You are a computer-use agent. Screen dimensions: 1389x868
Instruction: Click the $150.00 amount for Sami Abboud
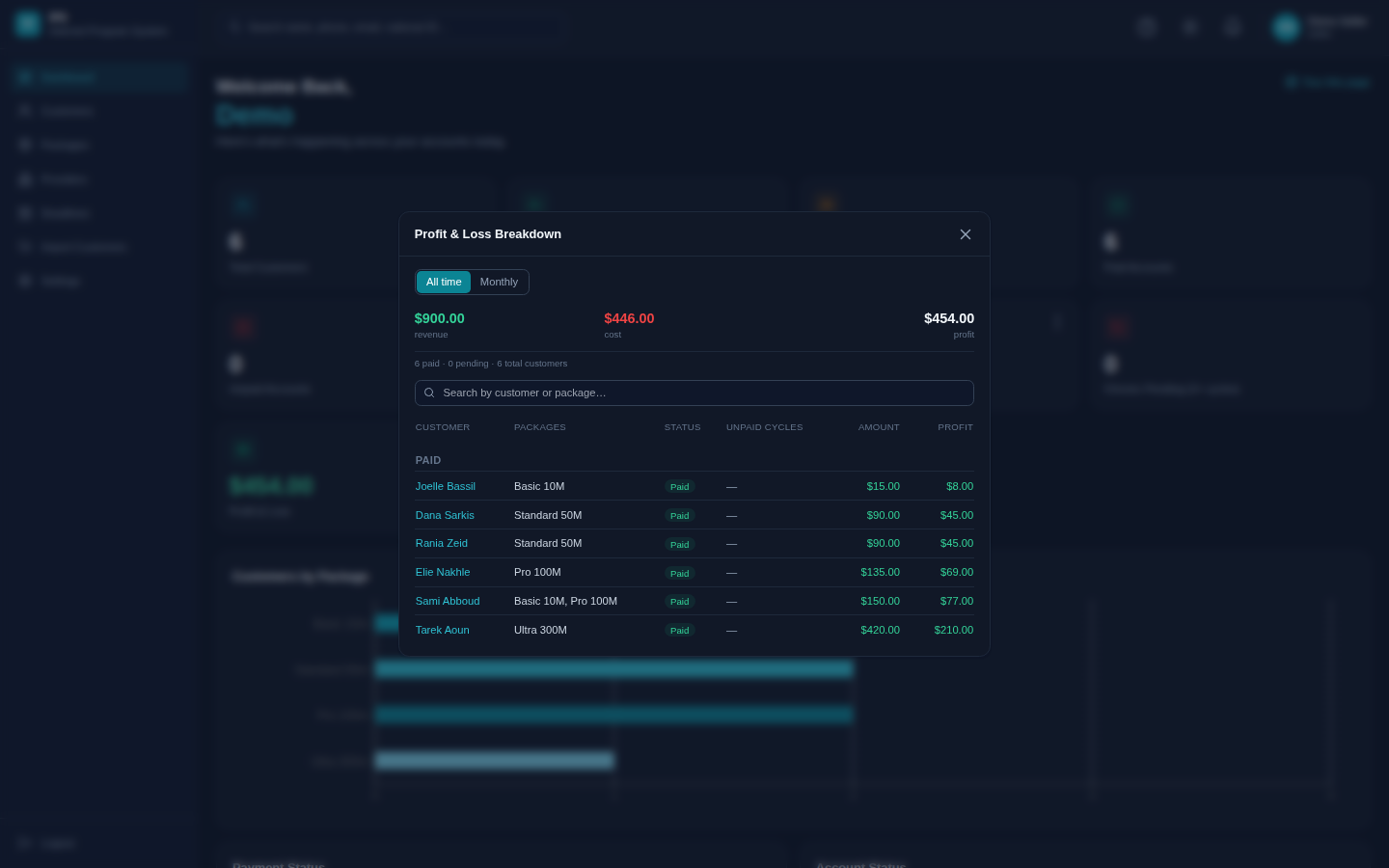point(881,601)
